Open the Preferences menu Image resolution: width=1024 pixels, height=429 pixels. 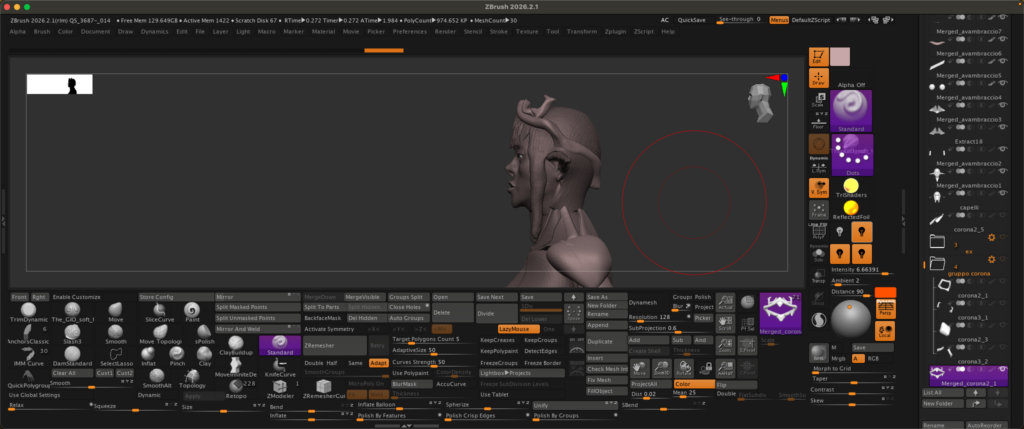point(409,31)
